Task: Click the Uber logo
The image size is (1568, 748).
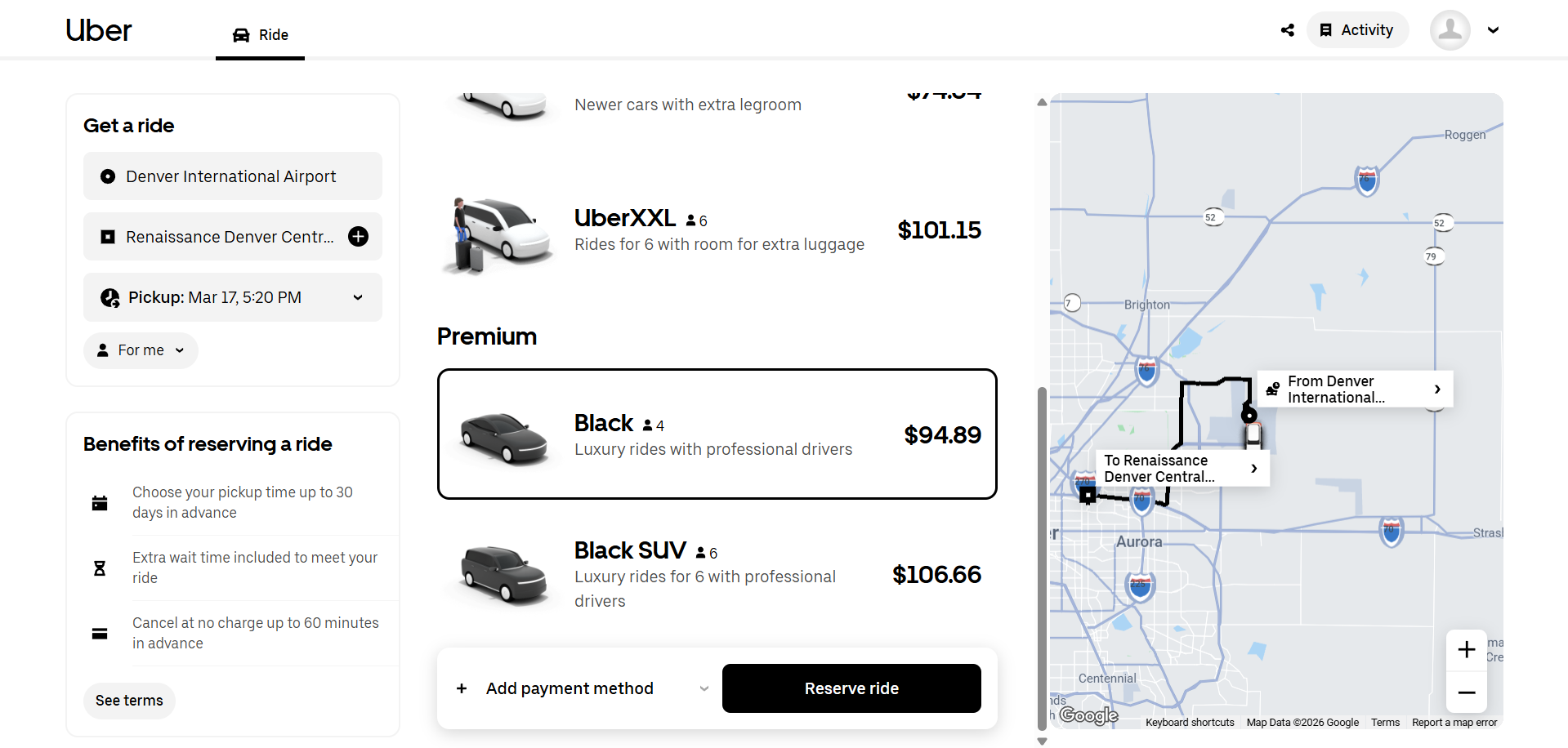Action: (x=99, y=30)
